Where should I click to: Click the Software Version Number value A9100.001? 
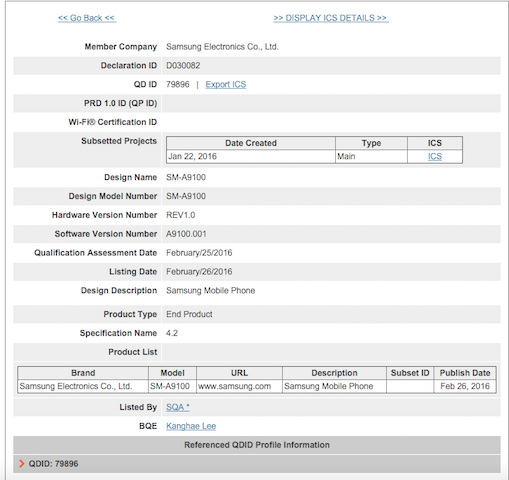(x=186, y=234)
